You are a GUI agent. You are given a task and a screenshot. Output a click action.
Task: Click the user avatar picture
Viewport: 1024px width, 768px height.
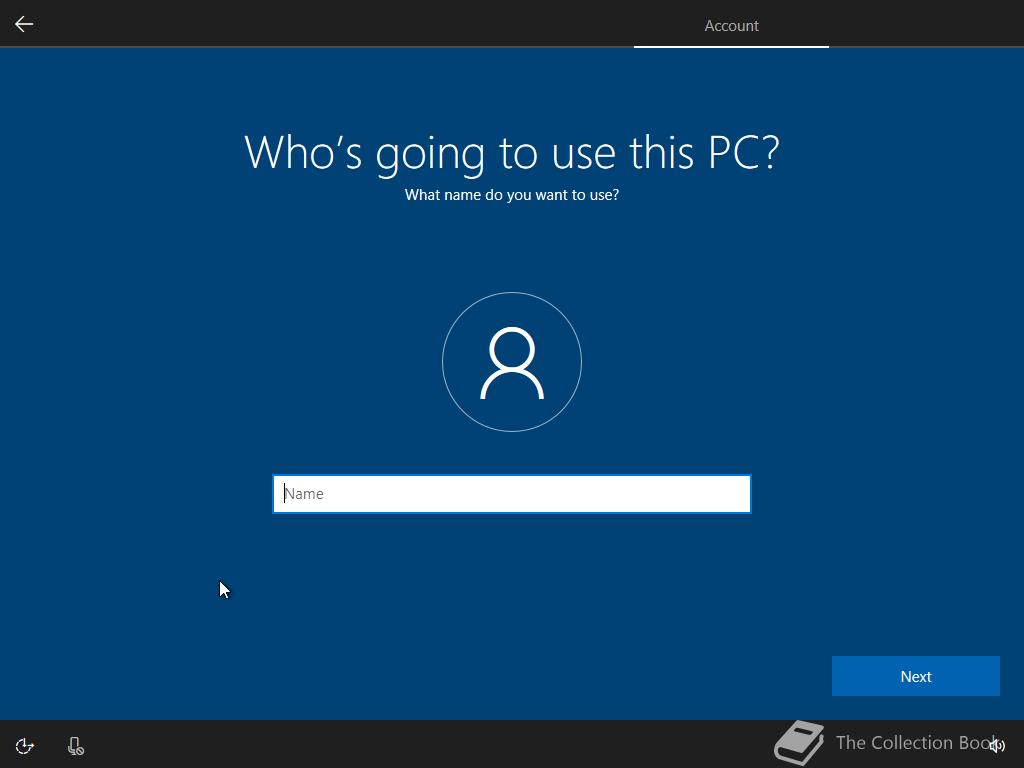[512, 362]
